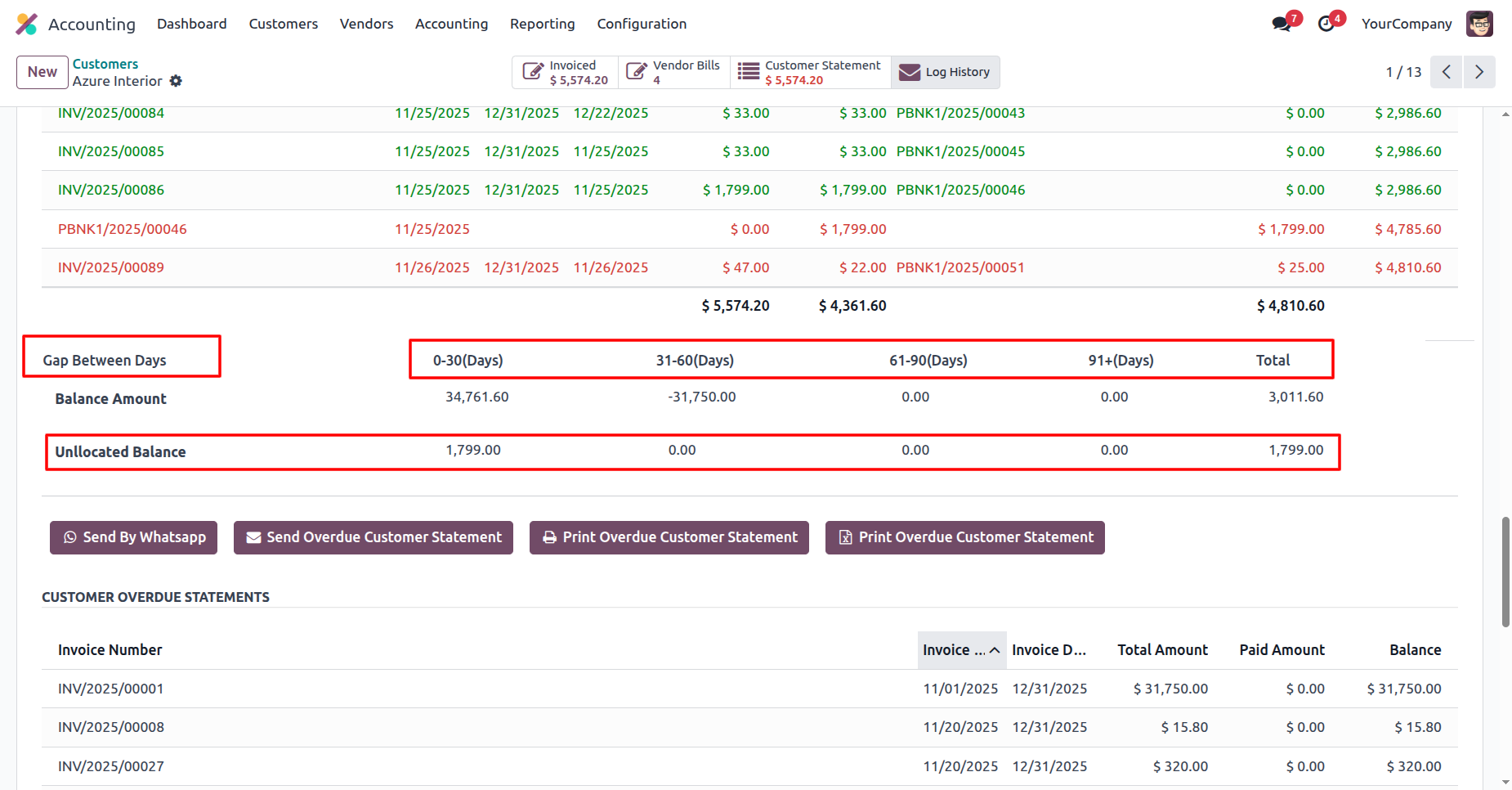Screen dimensions: 1512x790
Task: Open the Customers breadcrumb link
Action: [105, 64]
